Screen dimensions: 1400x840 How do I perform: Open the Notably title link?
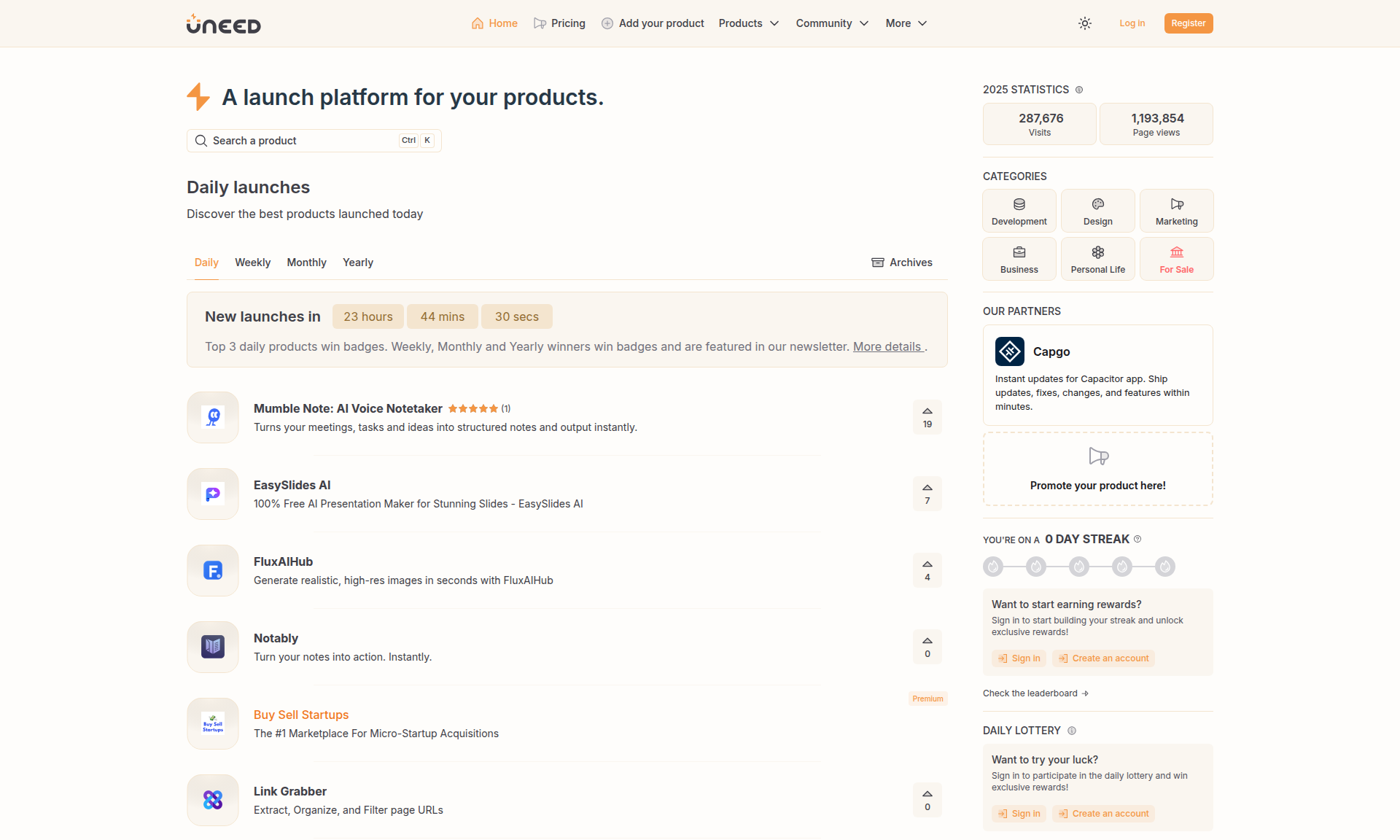276,638
